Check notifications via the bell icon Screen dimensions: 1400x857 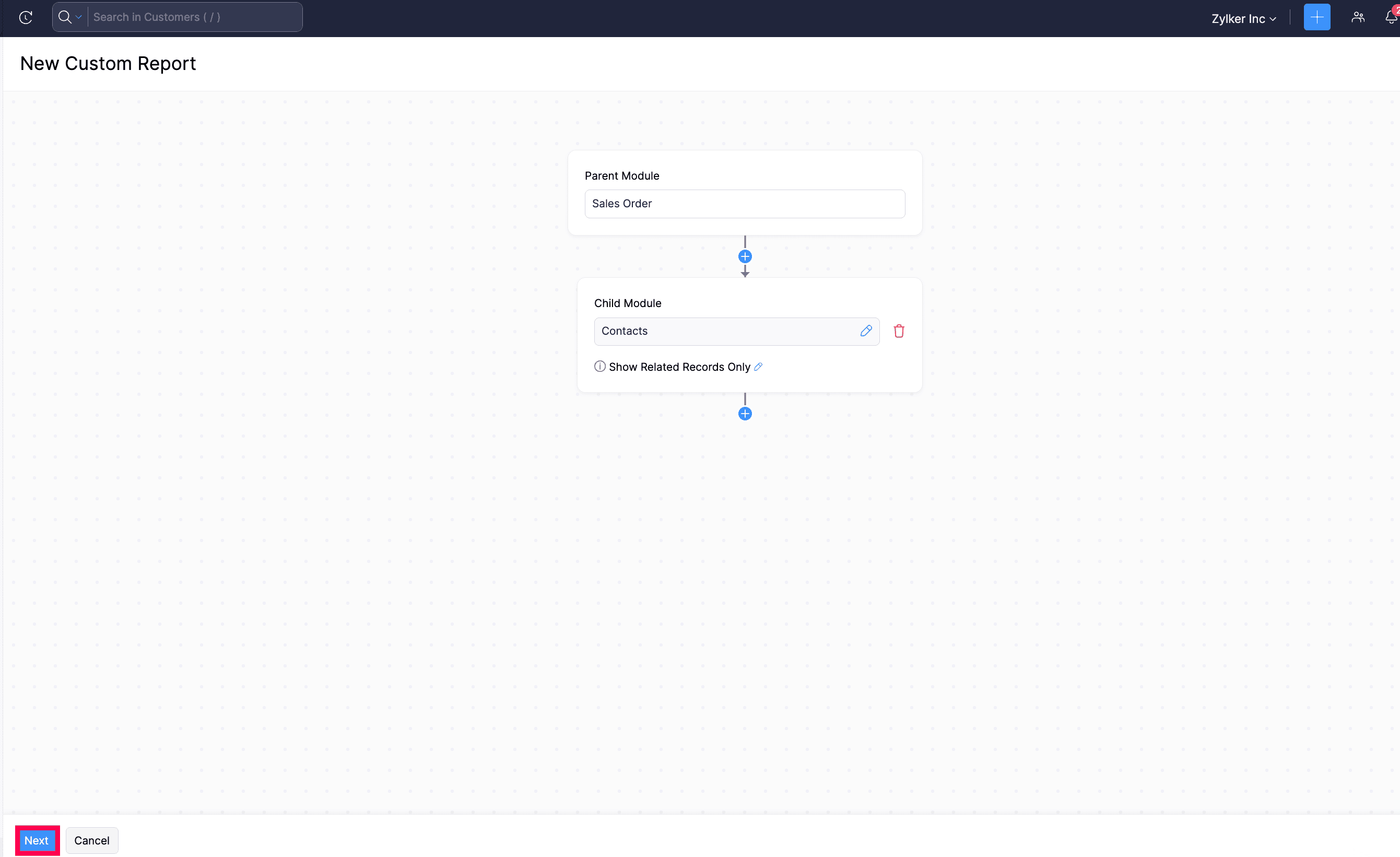click(x=1392, y=17)
